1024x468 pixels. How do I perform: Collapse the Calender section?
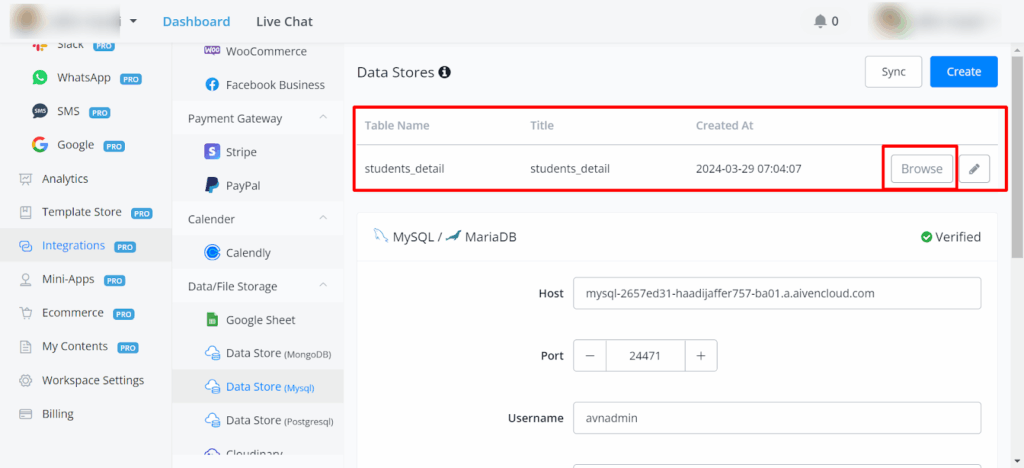click(x=323, y=219)
